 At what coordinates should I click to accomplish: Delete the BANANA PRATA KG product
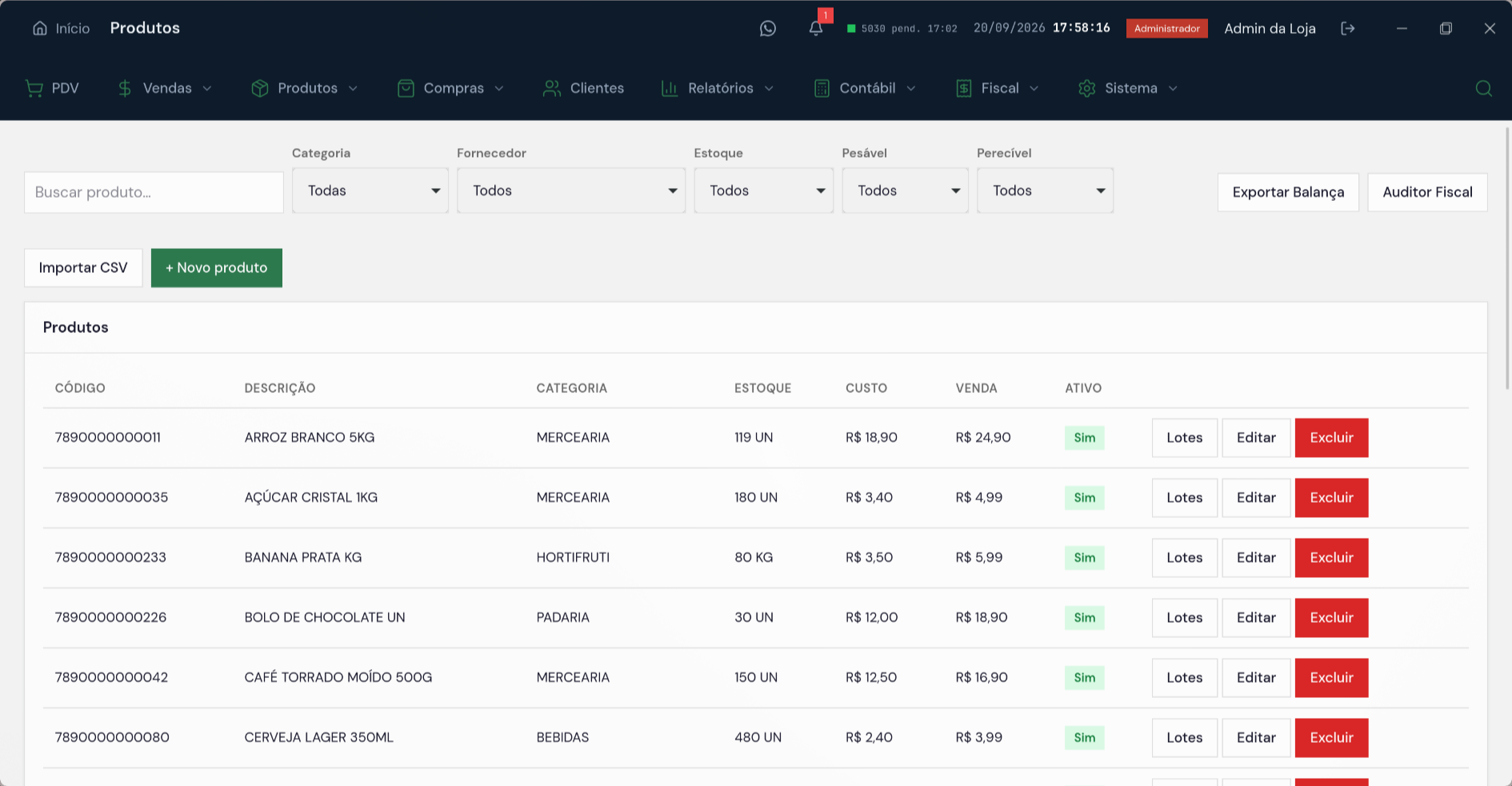pyautogui.click(x=1331, y=558)
